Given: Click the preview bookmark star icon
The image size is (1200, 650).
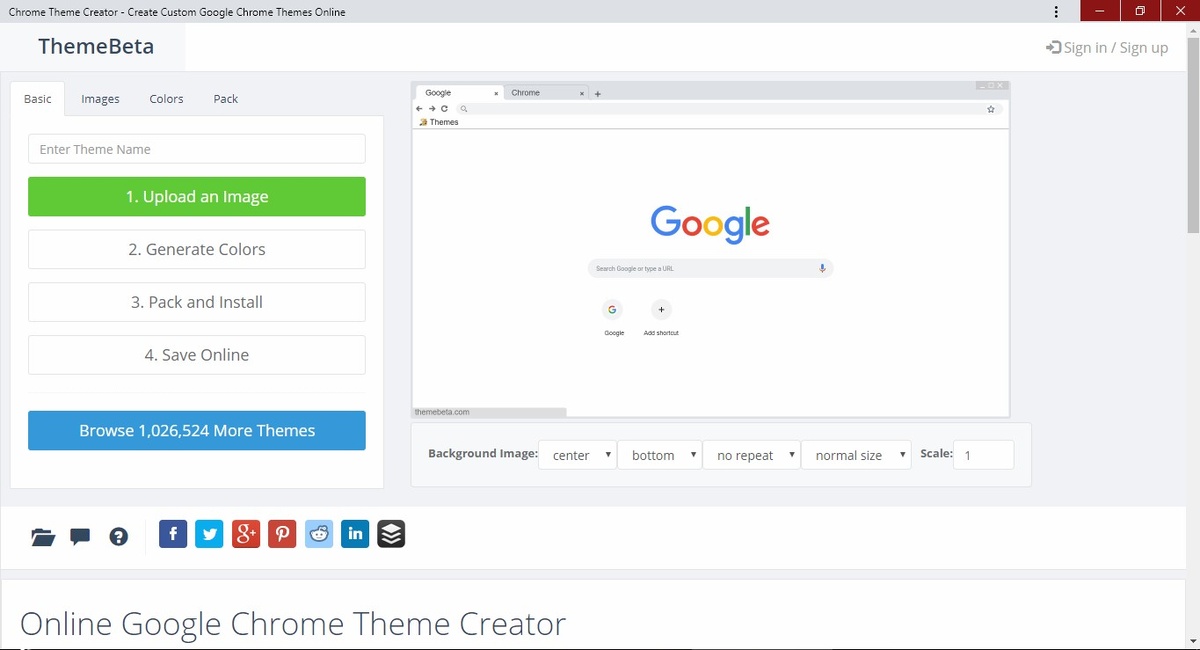Looking at the screenshot, I should point(990,109).
